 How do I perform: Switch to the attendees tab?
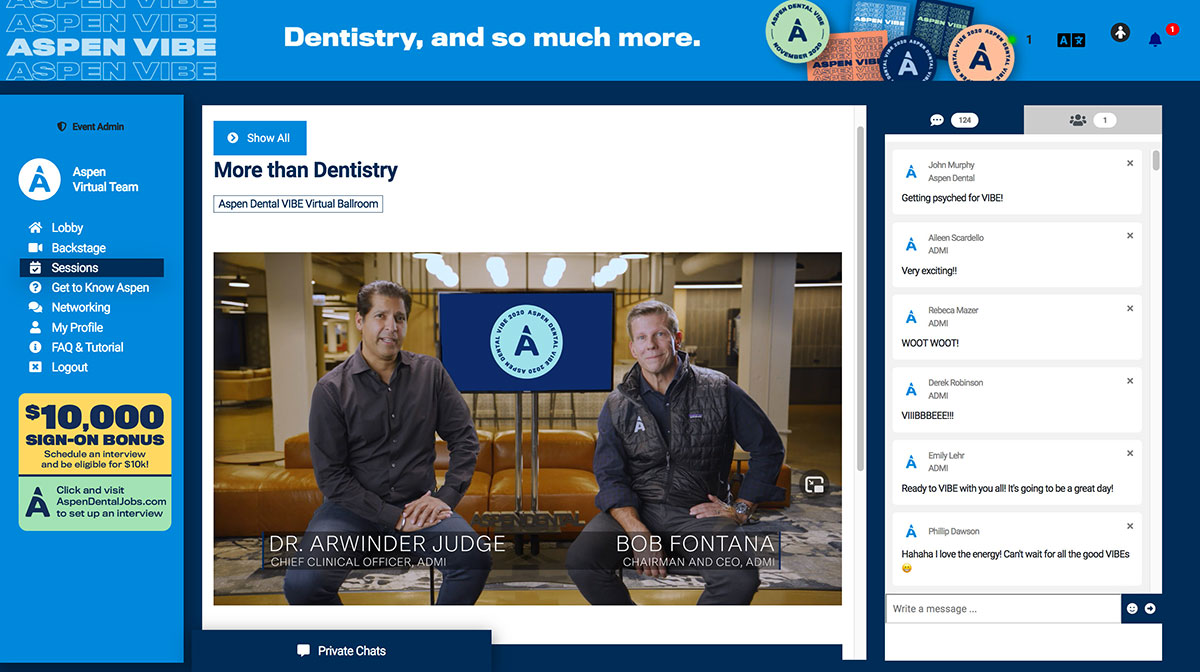click(1091, 120)
